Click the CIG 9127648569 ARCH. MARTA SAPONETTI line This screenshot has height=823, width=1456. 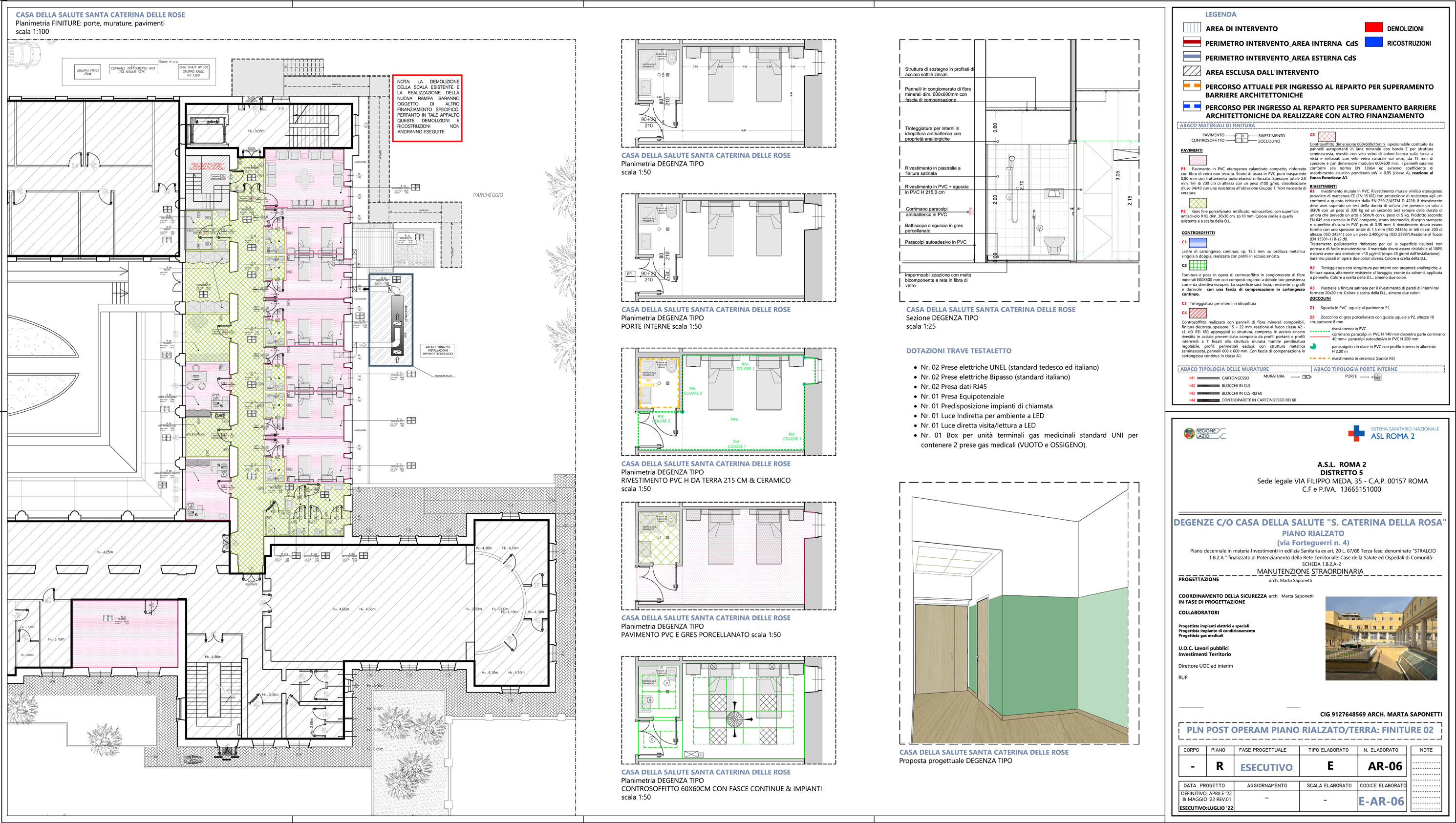click(1380, 715)
